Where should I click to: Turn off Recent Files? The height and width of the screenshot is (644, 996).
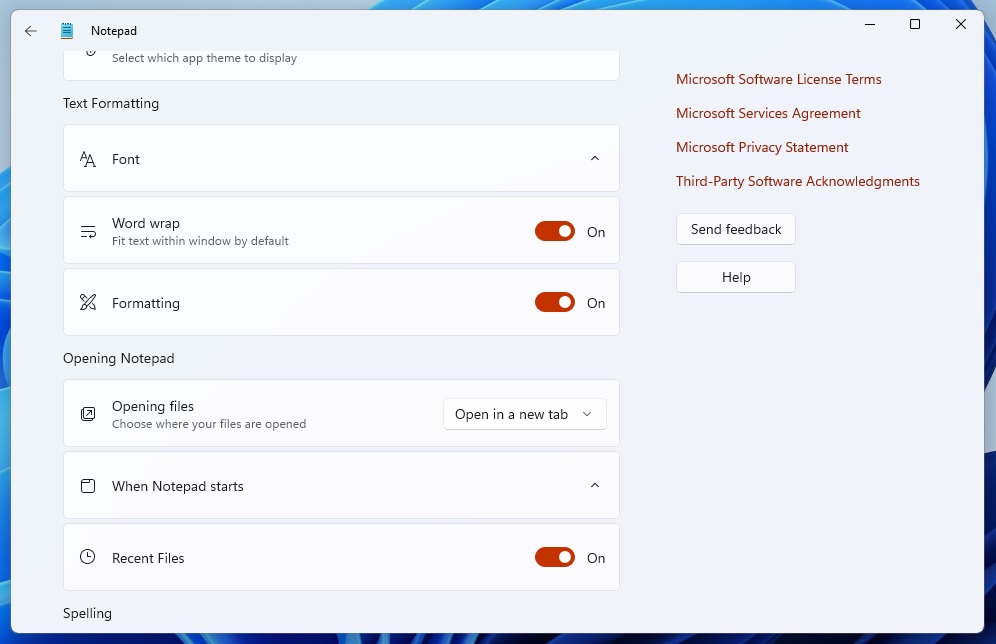click(x=555, y=557)
